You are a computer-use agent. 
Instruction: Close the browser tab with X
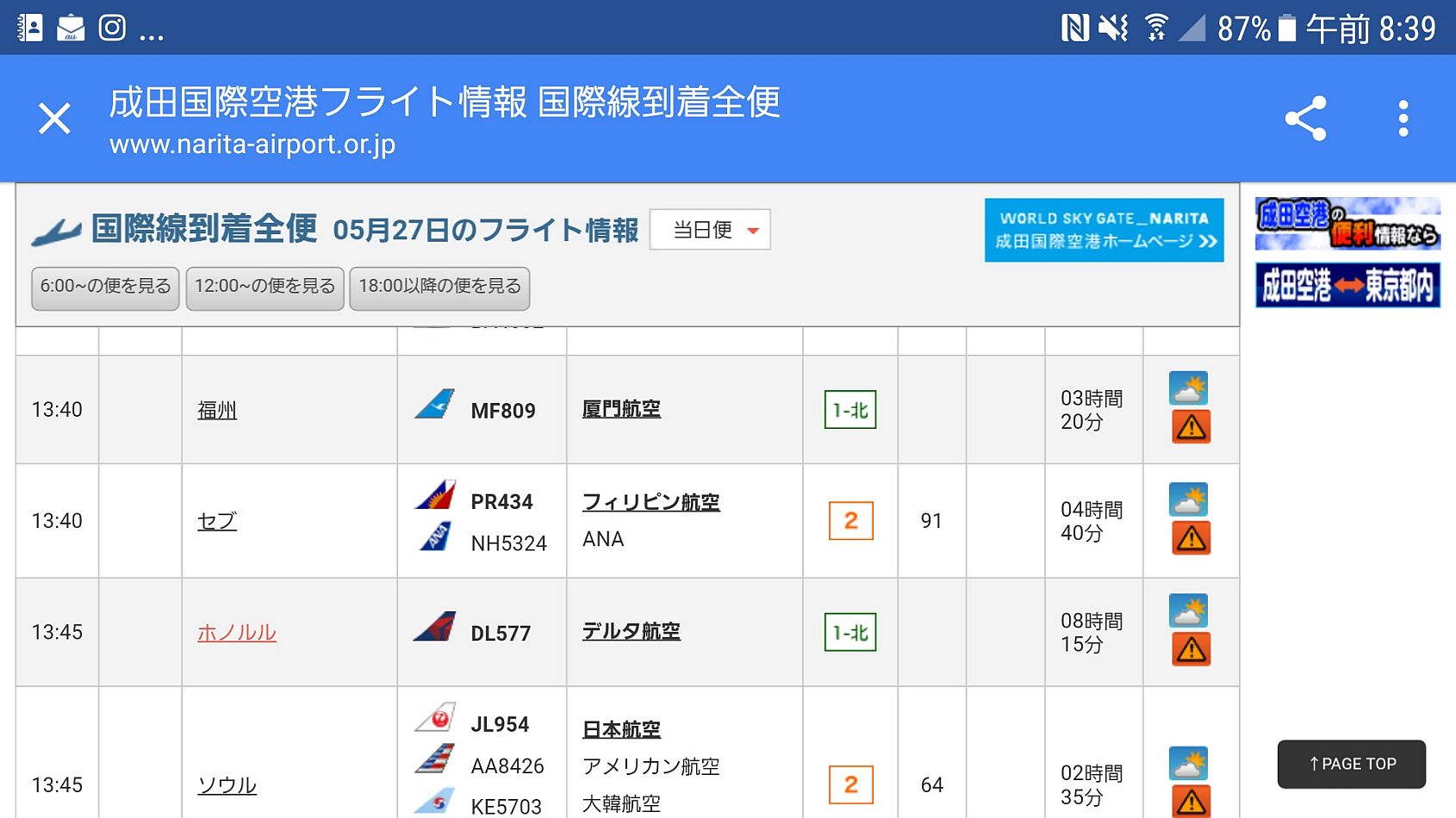[x=54, y=119]
